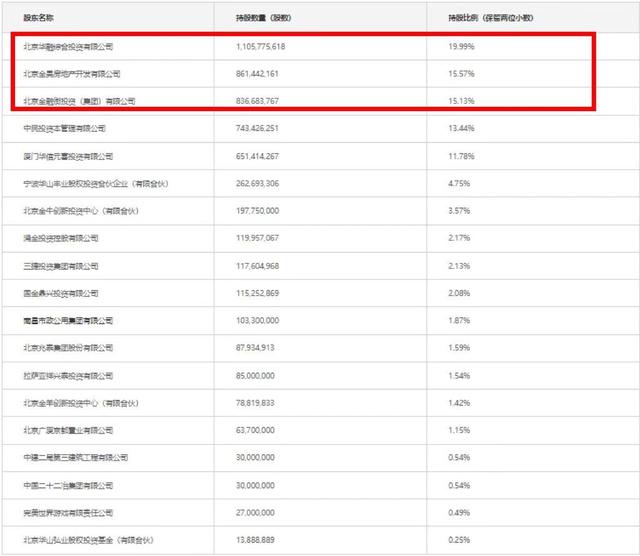This screenshot has height=556, width=640.
Task: Click shareholder name holding 197,750,000 shares
Action: 81,211
